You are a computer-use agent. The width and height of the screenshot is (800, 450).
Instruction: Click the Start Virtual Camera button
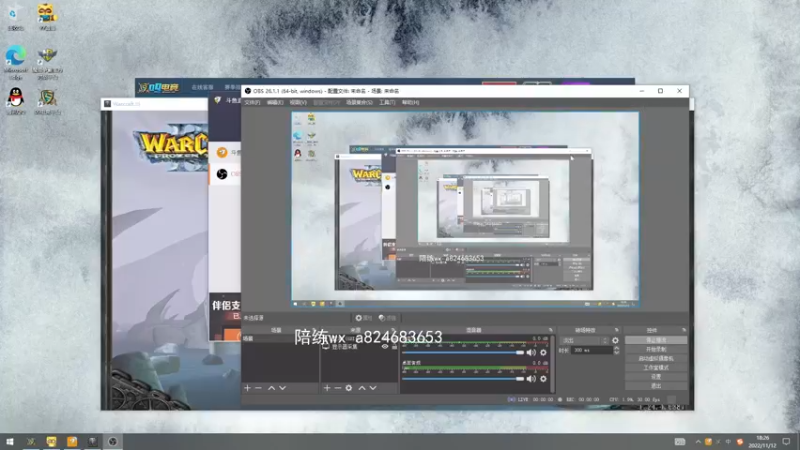point(656,359)
